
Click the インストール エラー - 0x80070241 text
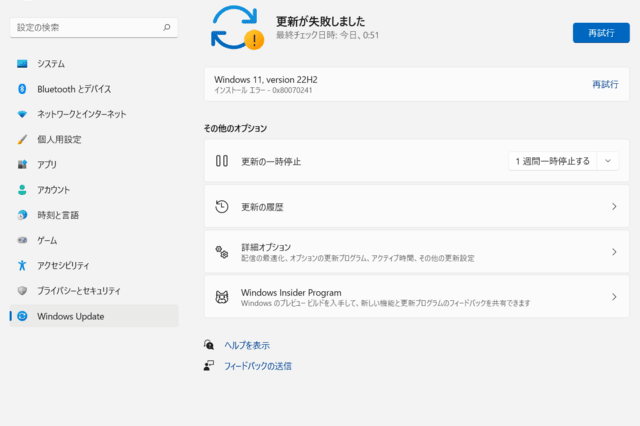(x=263, y=90)
